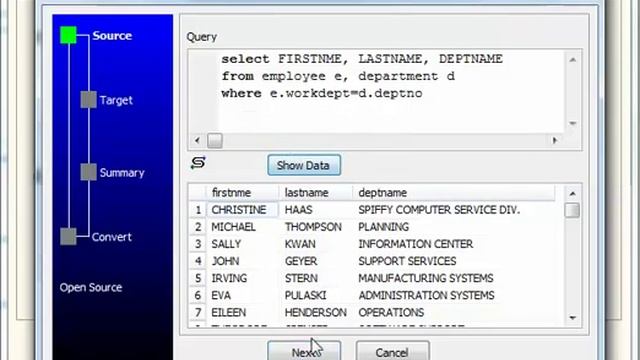Viewport: 640px width, 360px height.
Task: Click query editor scroll up arrow
Action: 573,60
